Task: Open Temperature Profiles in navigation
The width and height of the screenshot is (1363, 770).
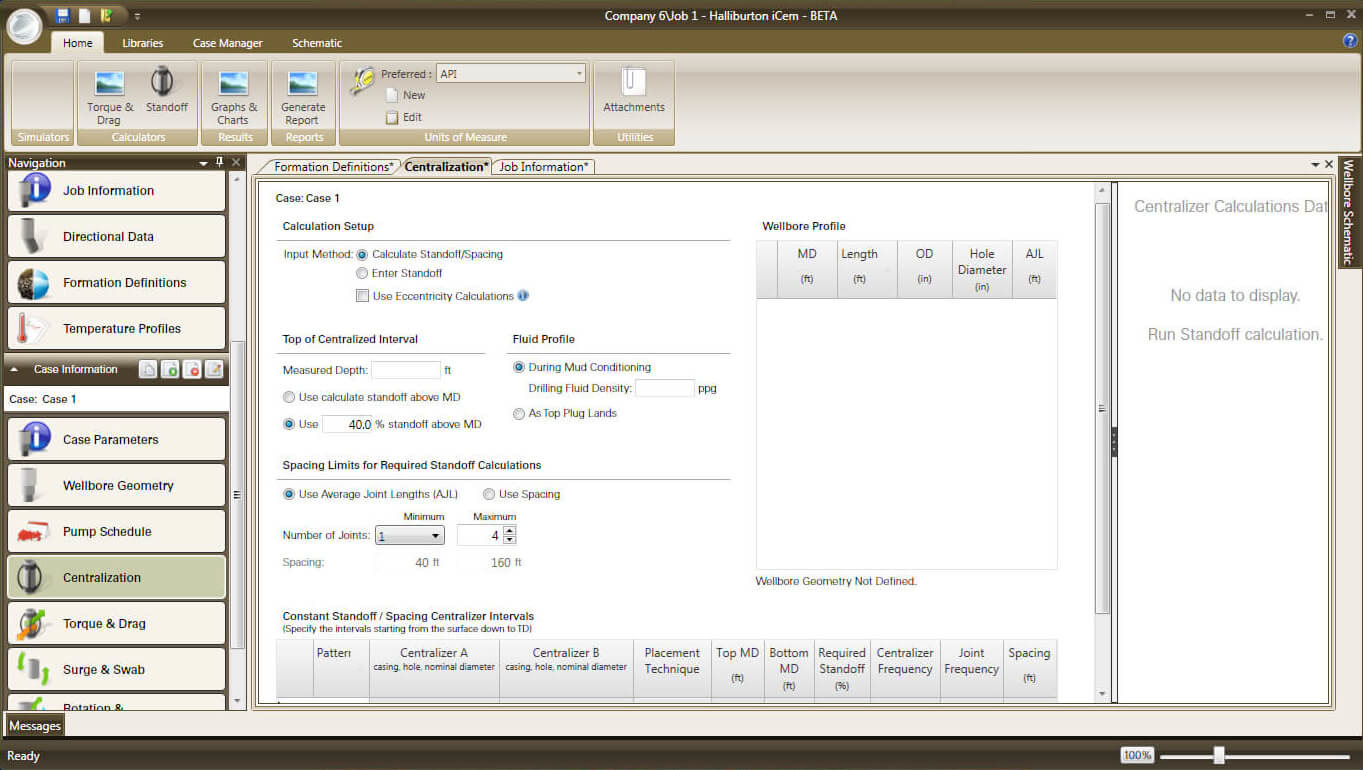Action: click(x=117, y=328)
